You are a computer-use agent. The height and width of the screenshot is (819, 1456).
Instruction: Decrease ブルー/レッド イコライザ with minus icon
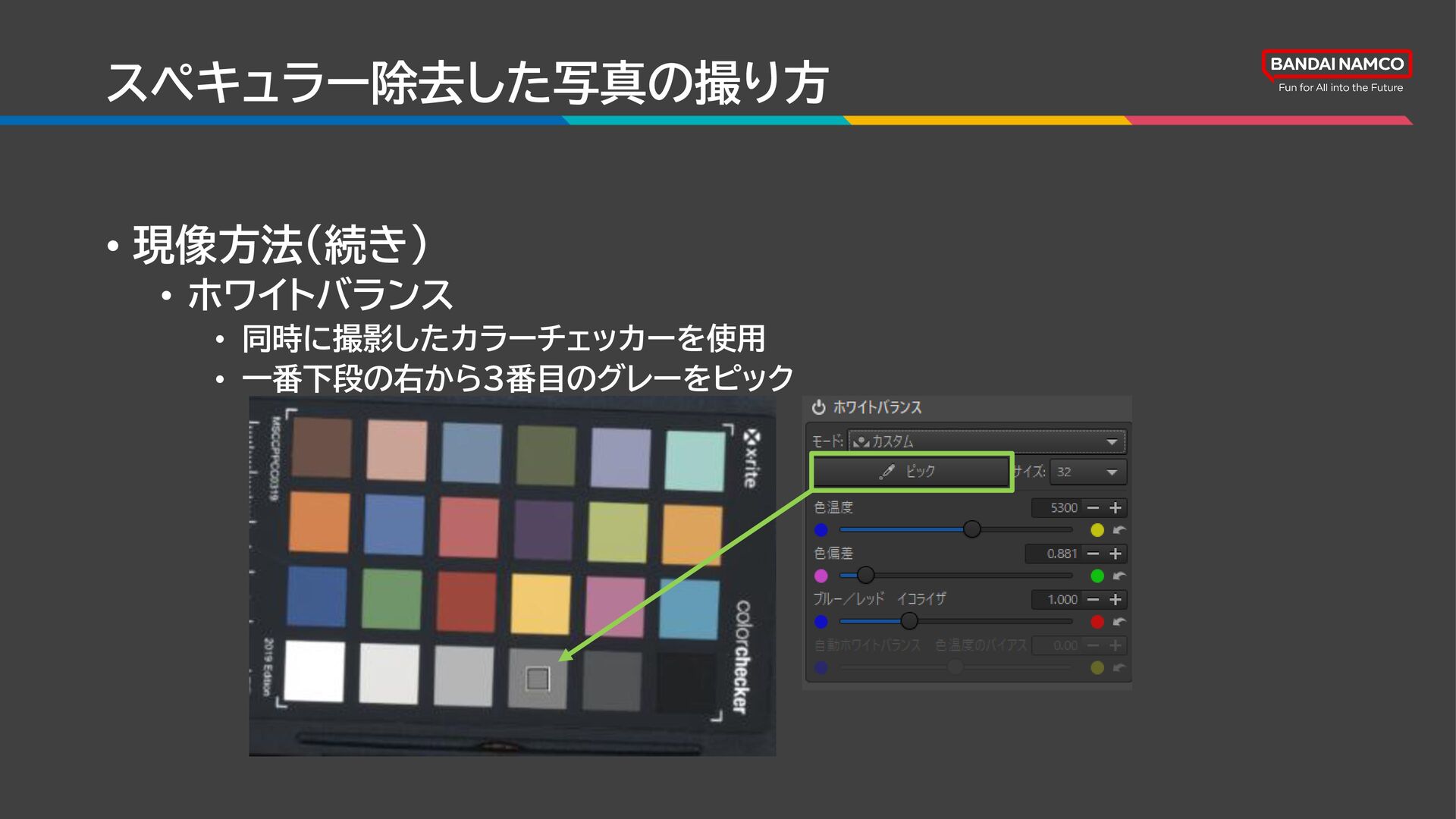(x=1093, y=600)
